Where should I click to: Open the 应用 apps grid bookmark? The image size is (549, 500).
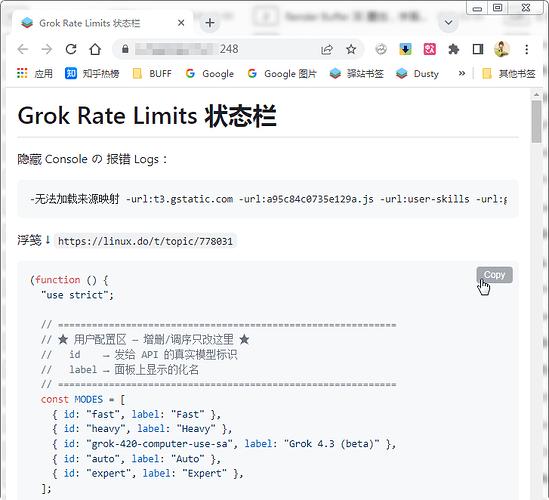click(x=35, y=74)
